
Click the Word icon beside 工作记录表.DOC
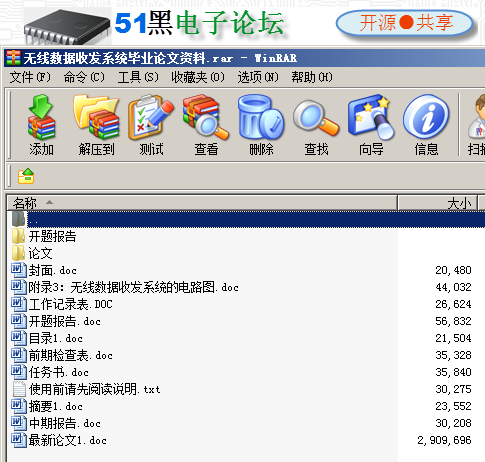(x=19, y=304)
